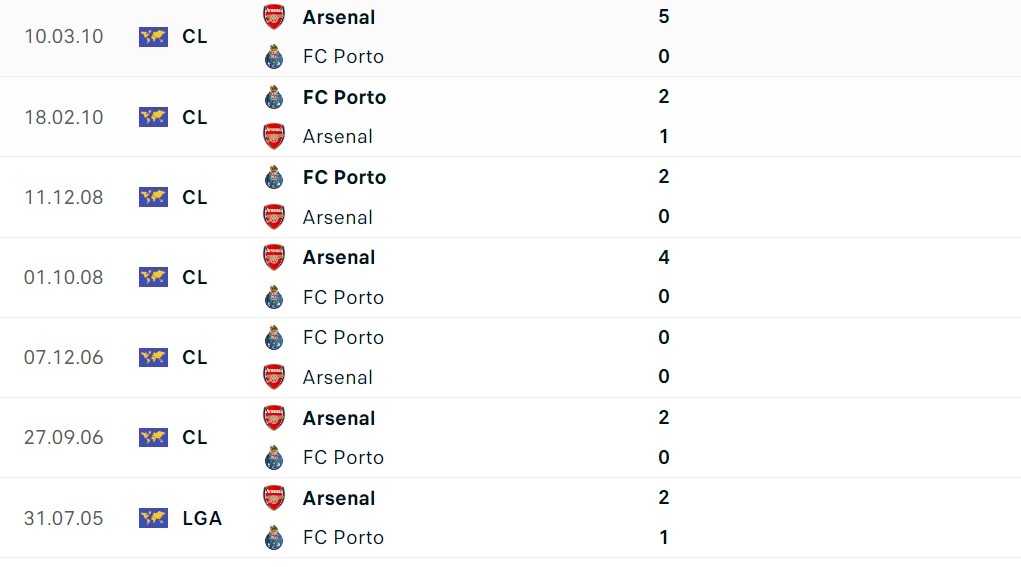Screen dimensions: 1021x567
Task: Click FC Porto crest in 18.02.10 match
Action: (x=274, y=97)
